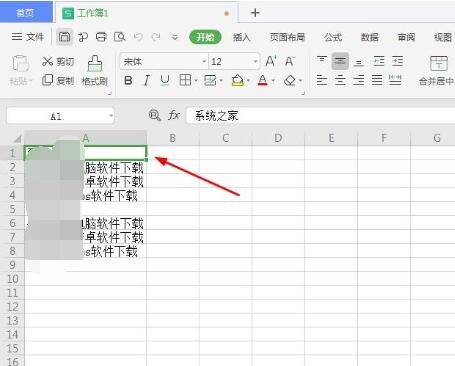This screenshot has height=366, width=455.
Task: Add a new tab with plus button
Action: point(255,13)
